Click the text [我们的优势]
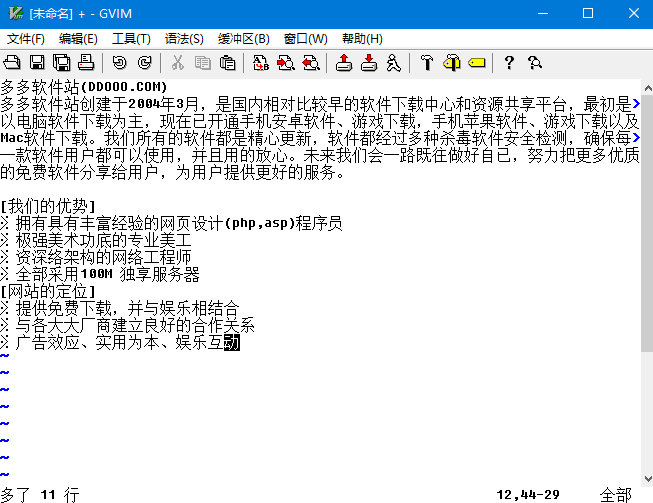Viewport: 653px width, 503px height. pos(48,206)
